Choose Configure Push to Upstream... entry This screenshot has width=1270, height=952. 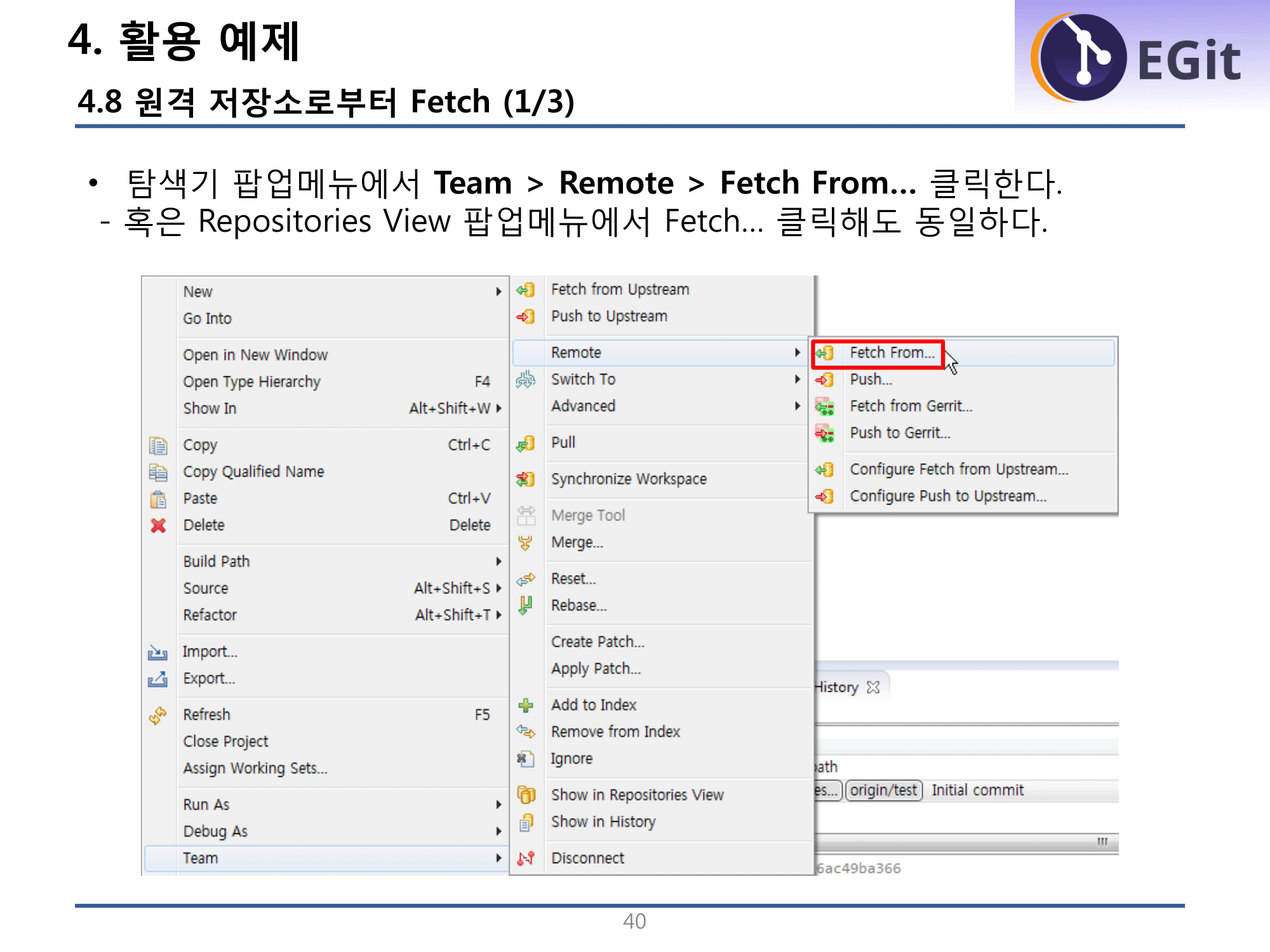(x=947, y=496)
